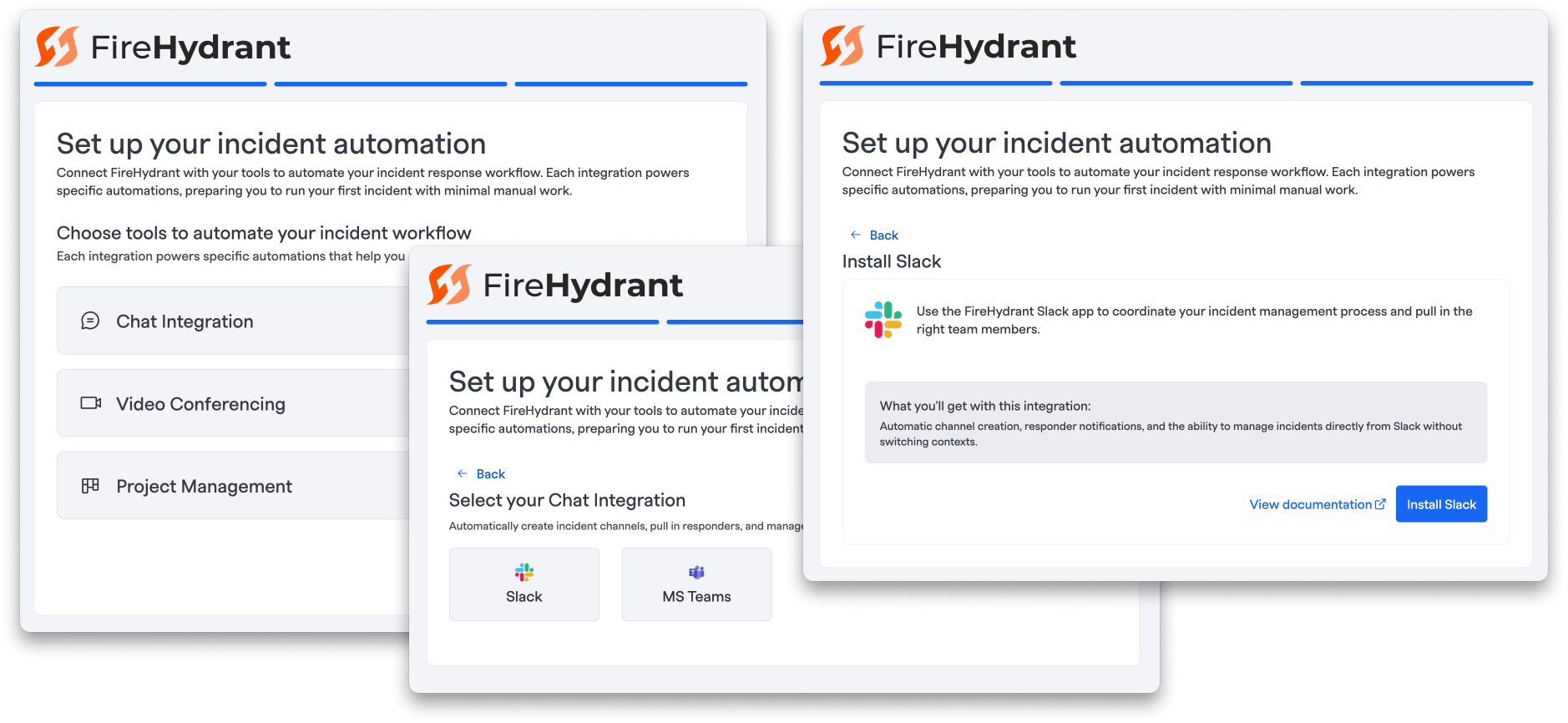Click second progress bar step in left window
1568x723 pixels.
[x=391, y=84]
